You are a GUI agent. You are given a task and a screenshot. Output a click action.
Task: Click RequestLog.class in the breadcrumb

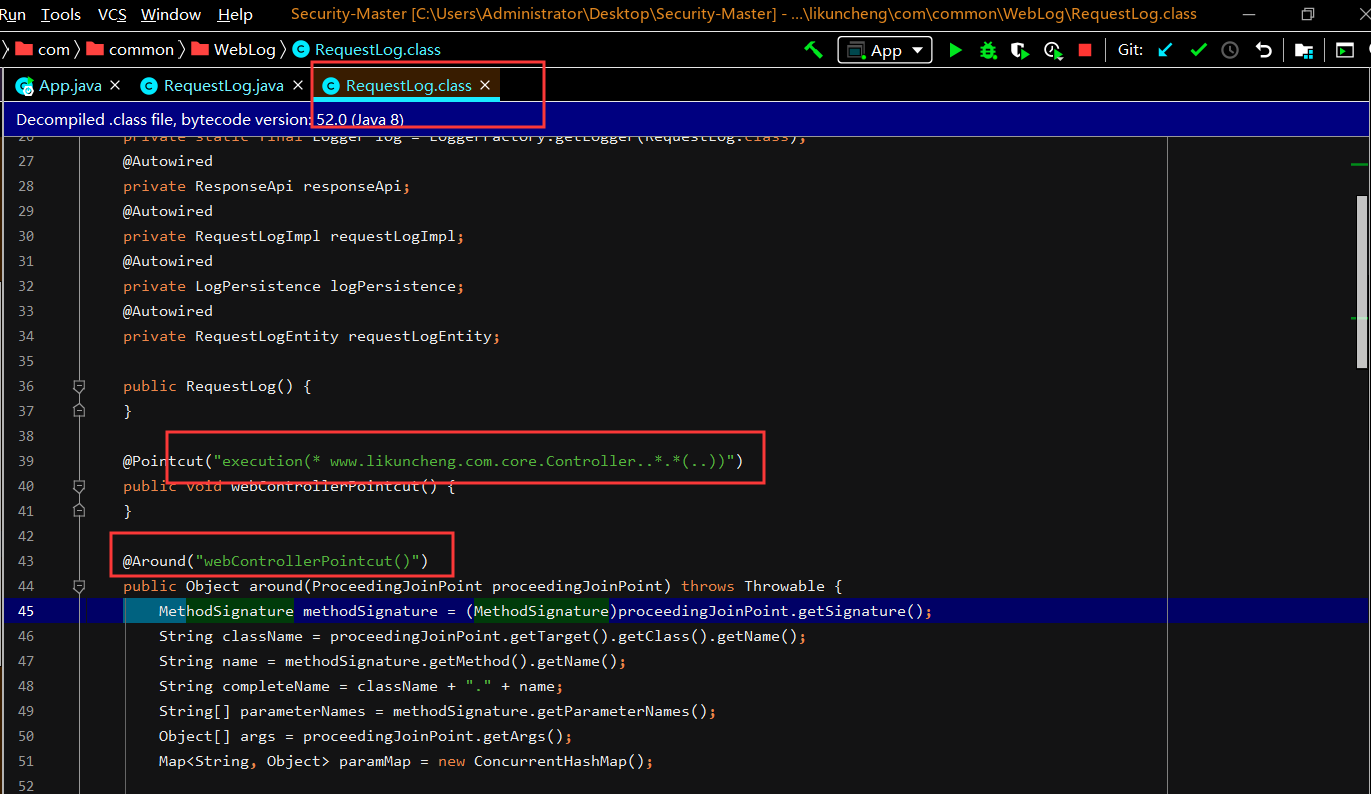point(367,49)
